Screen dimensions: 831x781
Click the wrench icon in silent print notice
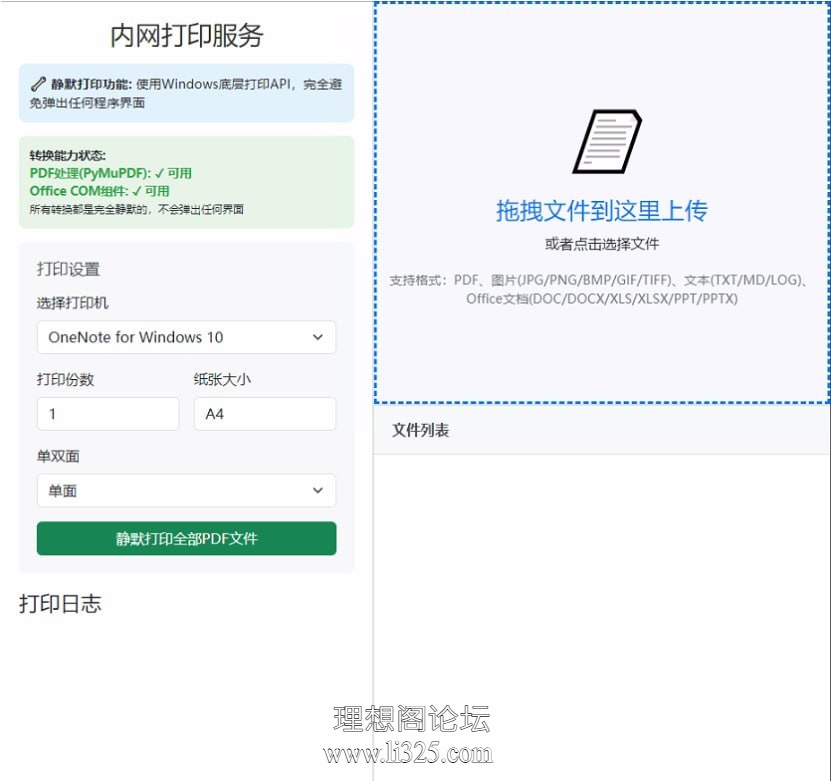[x=38, y=84]
